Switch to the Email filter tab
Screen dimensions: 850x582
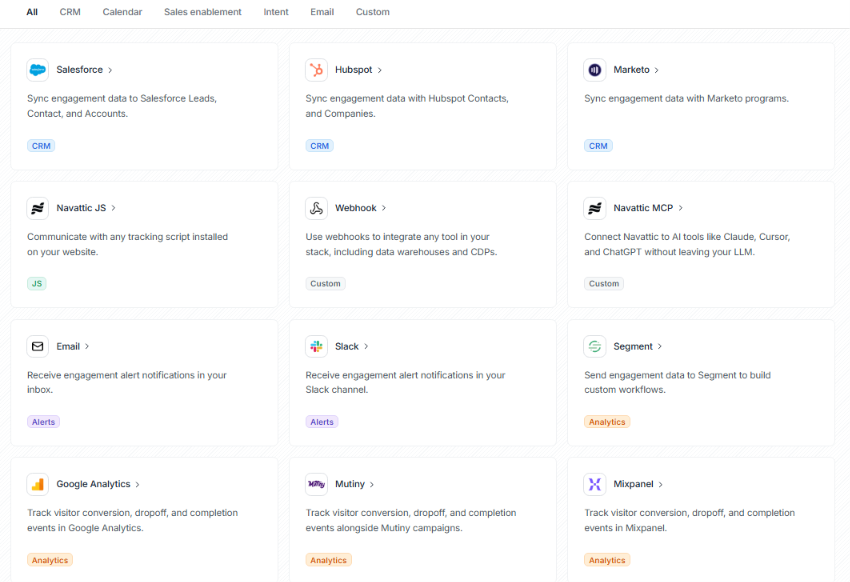322,12
